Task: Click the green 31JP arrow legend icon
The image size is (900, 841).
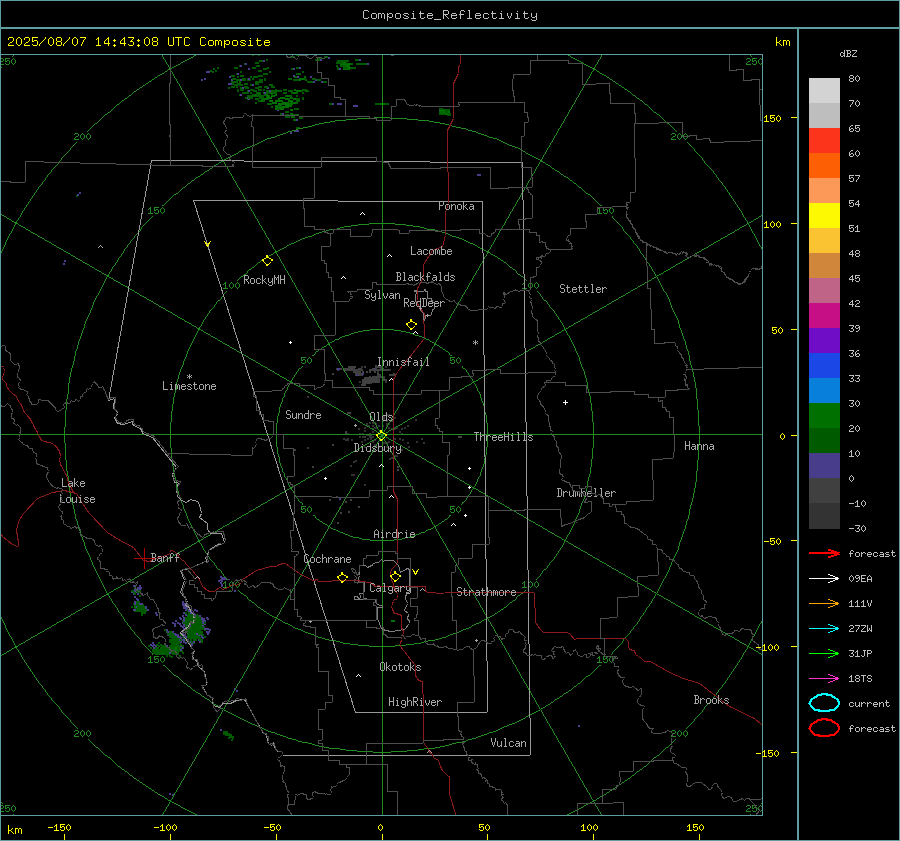Action: coord(824,653)
